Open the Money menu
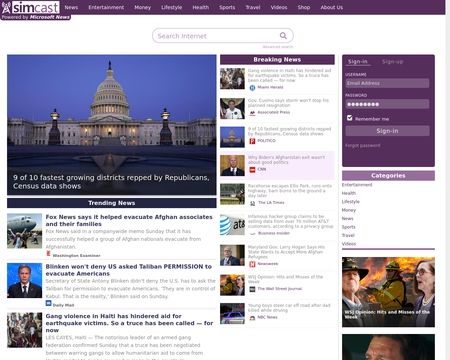Viewport: 450px width, 360px height. click(x=142, y=7)
